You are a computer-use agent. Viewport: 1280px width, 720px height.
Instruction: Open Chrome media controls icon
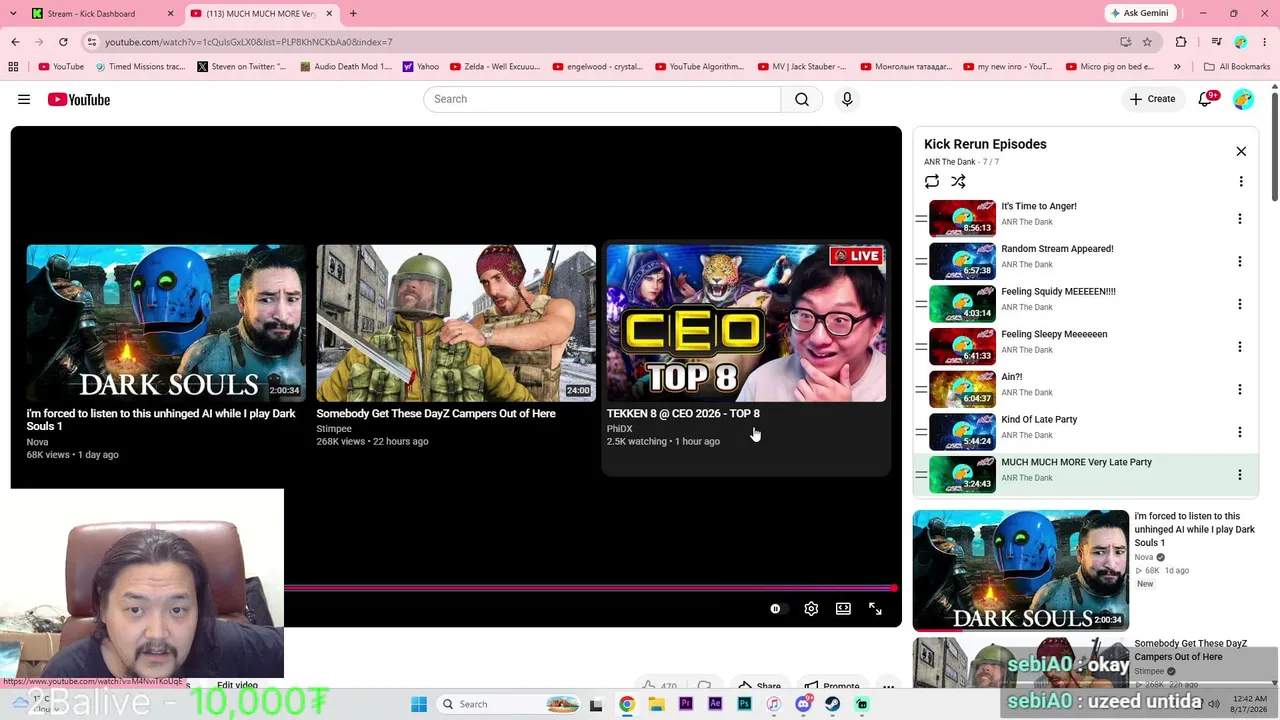click(x=1216, y=42)
